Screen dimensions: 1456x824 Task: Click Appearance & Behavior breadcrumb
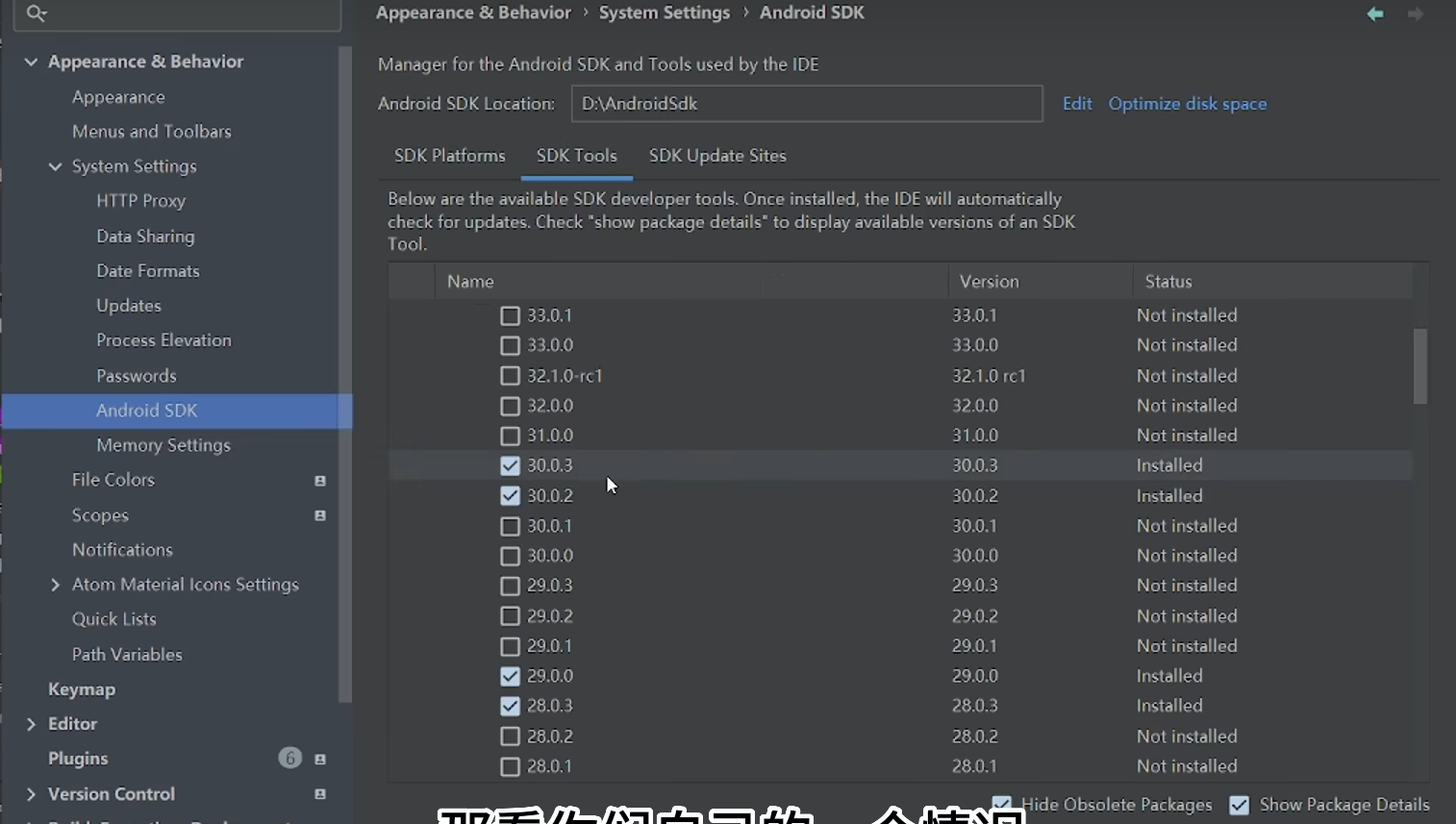(x=473, y=12)
